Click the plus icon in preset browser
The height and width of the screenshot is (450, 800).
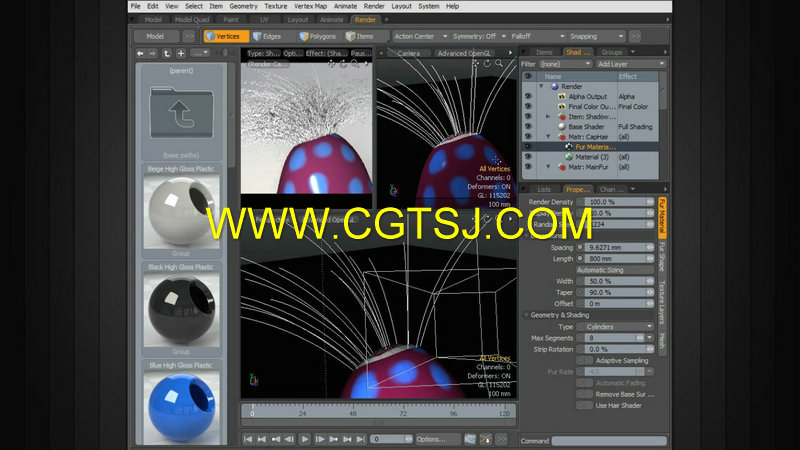tap(181, 53)
